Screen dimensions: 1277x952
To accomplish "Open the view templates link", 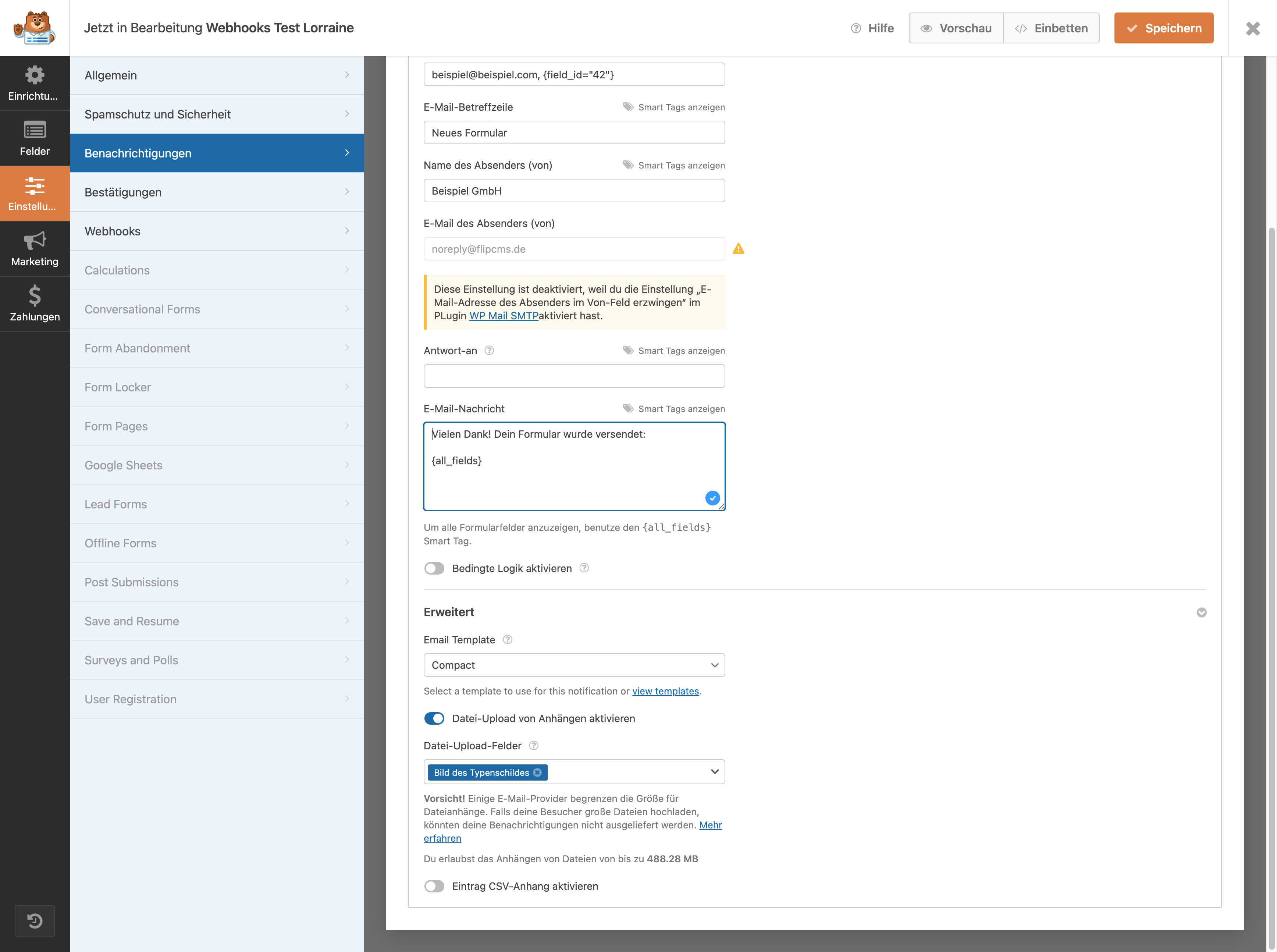I will (x=665, y=691).
